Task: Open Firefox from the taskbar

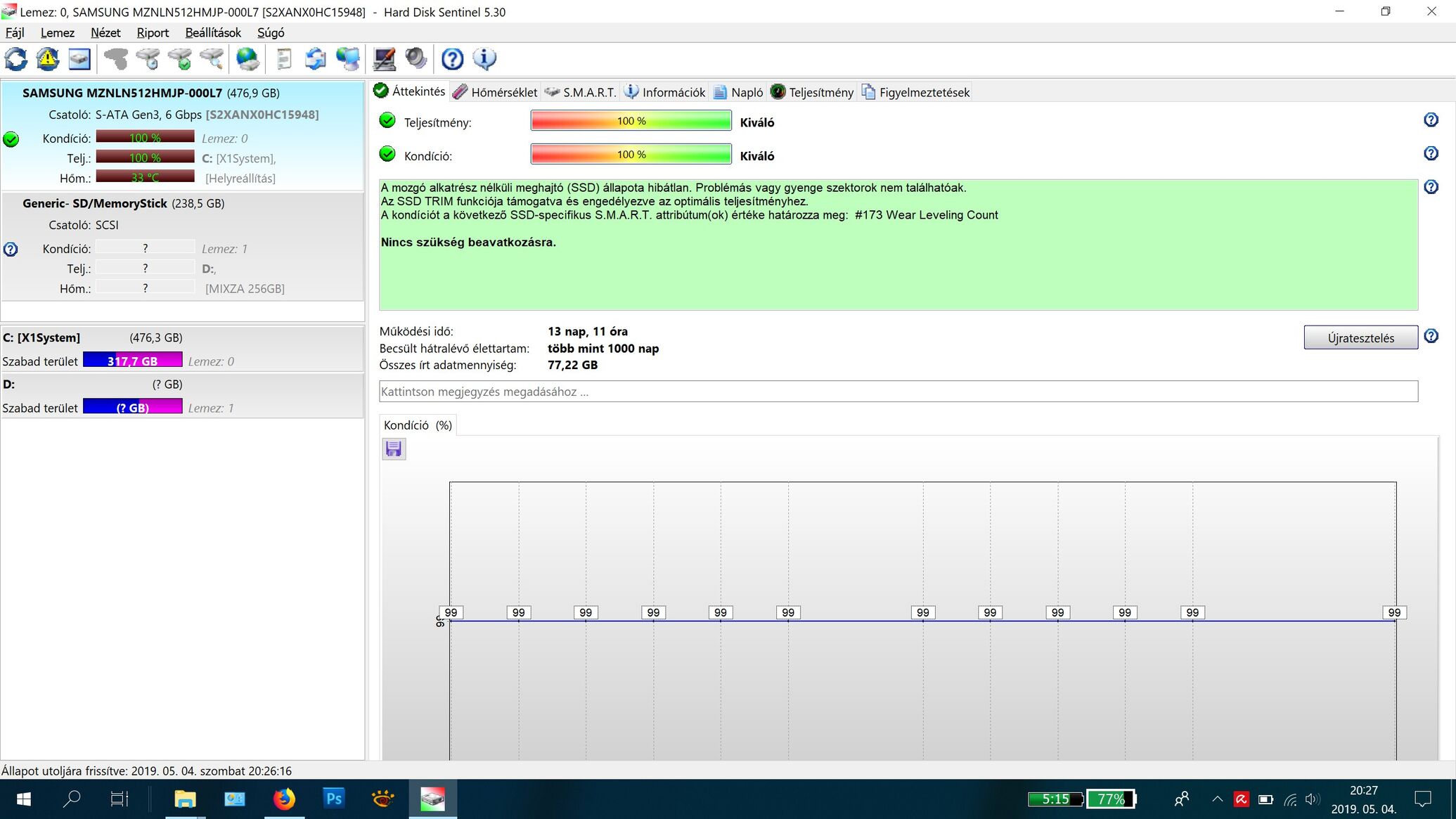Action: pos(284,799)
